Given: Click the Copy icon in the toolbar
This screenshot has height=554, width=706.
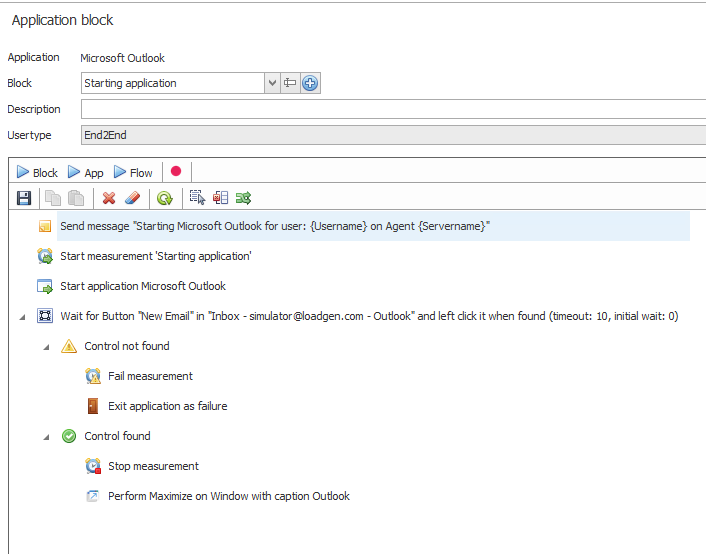Looking at the screenshot, I should 53,198.
